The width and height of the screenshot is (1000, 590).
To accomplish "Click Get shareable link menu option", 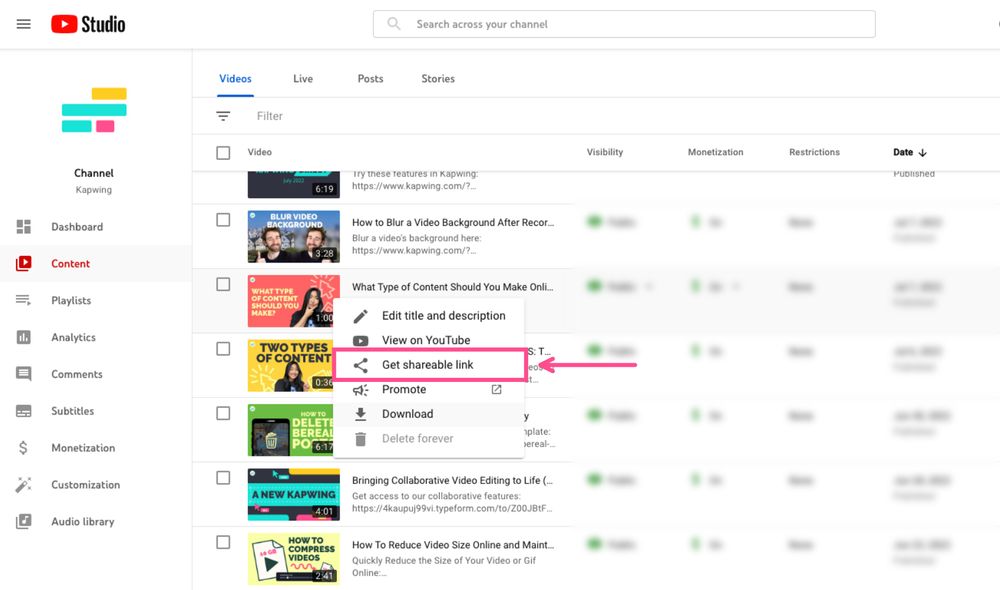I will [427, 365].
